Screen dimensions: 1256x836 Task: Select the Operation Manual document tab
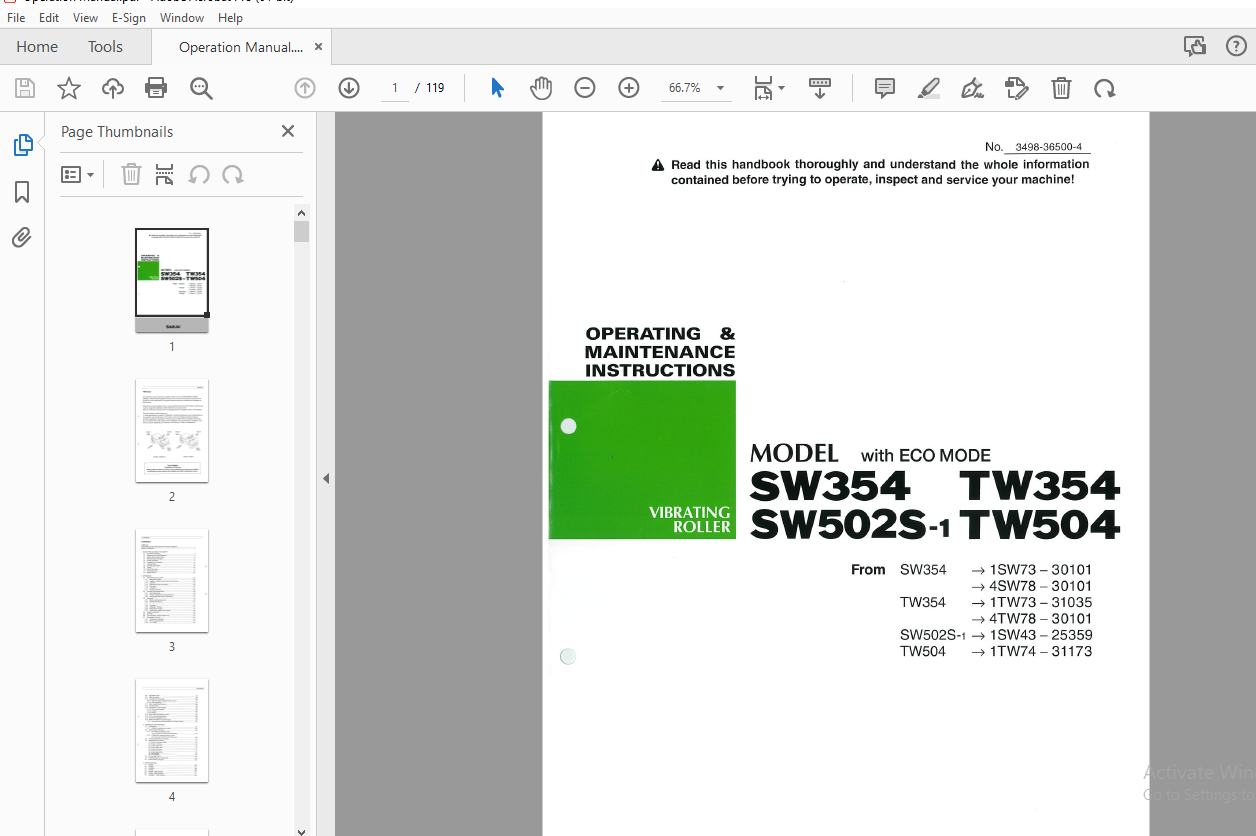pos(240,47)
